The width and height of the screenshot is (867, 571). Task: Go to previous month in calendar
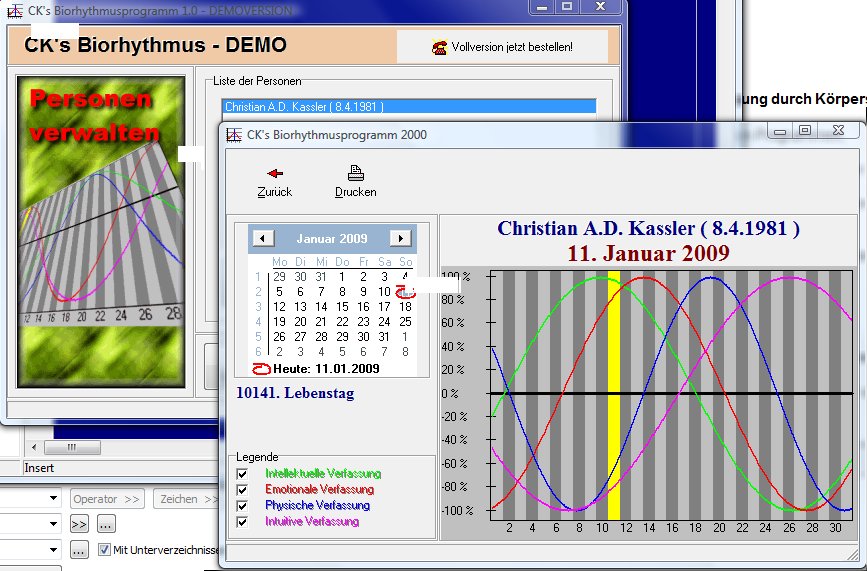(x=263, y=238)
